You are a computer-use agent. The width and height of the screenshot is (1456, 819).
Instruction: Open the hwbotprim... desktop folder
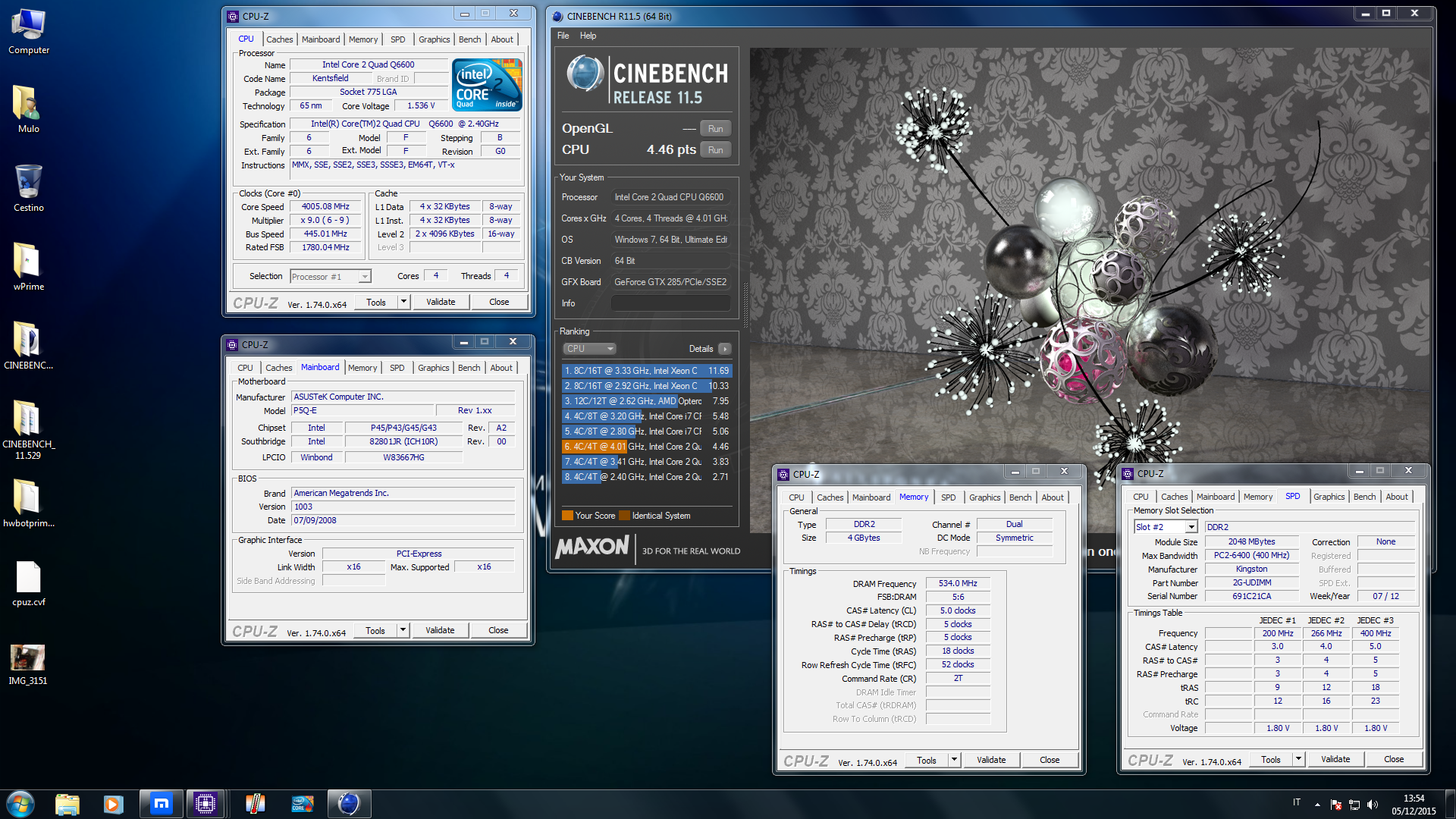pos(29,504)
